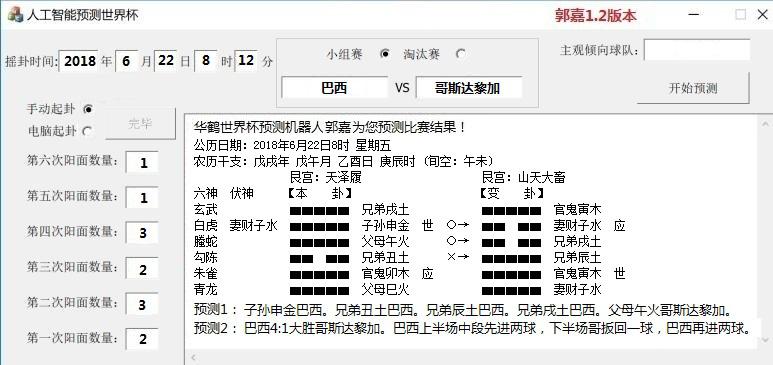The image size is (773, 365).
Task: Click 玄武 in the 六神 column
Action: coord(206,209)
